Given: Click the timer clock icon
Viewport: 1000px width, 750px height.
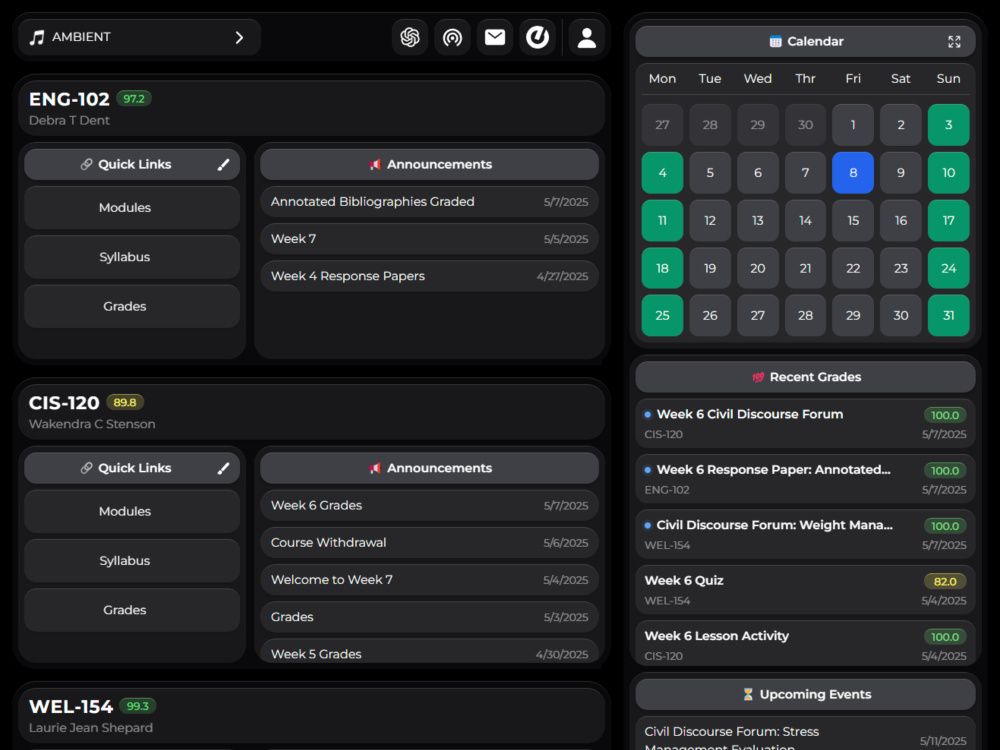Looking at the screenshot, I should point(538,38).
